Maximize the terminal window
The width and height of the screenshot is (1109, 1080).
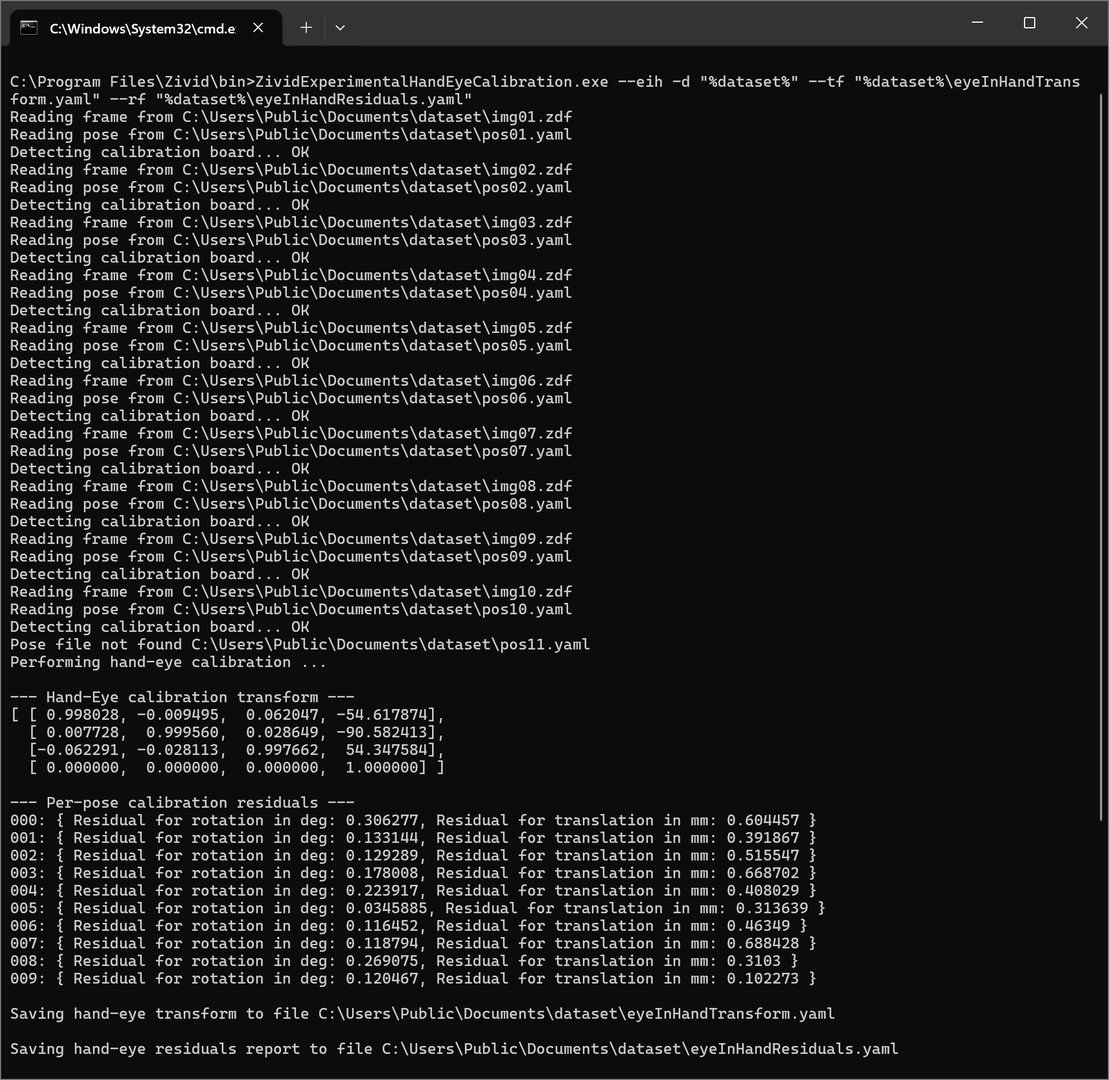(1029, 23)
